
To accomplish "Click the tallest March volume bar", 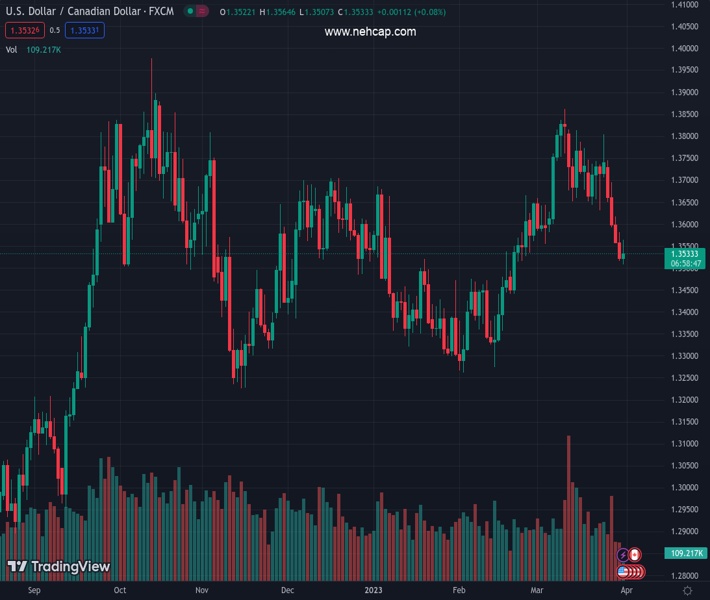I will click(x=569, y=500).
